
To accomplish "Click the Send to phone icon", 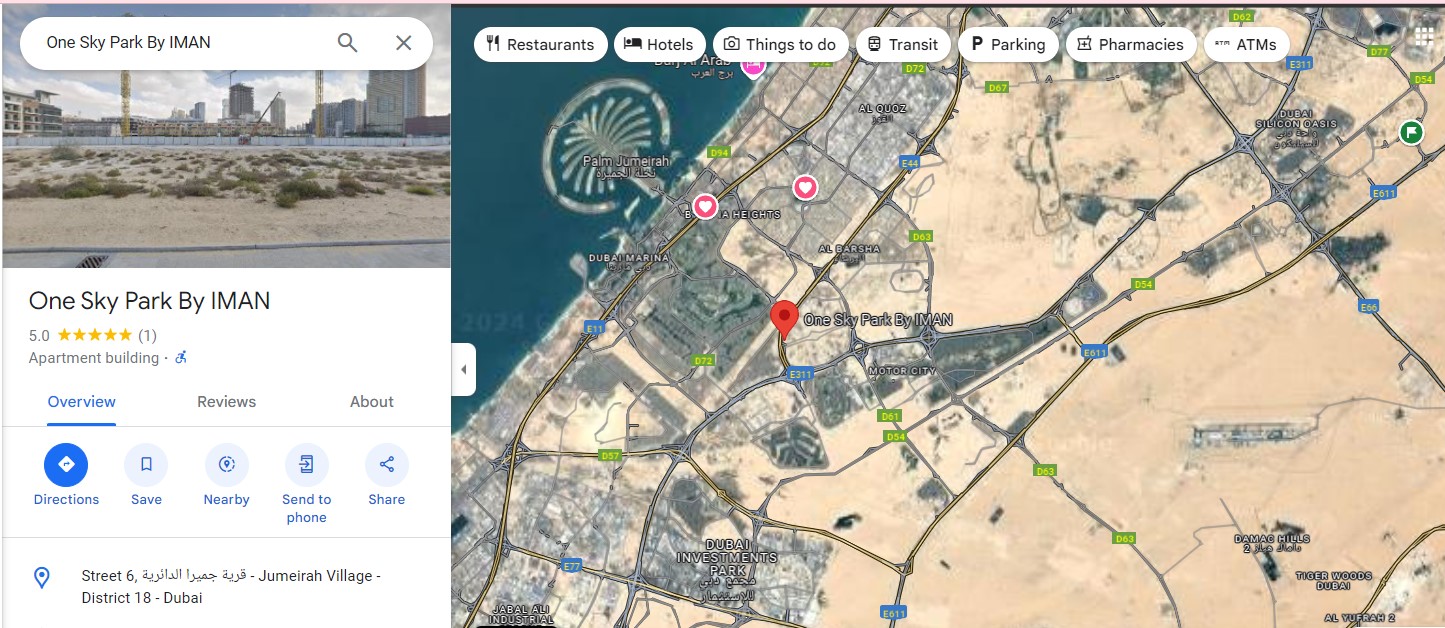I will (x=306, y=465).
